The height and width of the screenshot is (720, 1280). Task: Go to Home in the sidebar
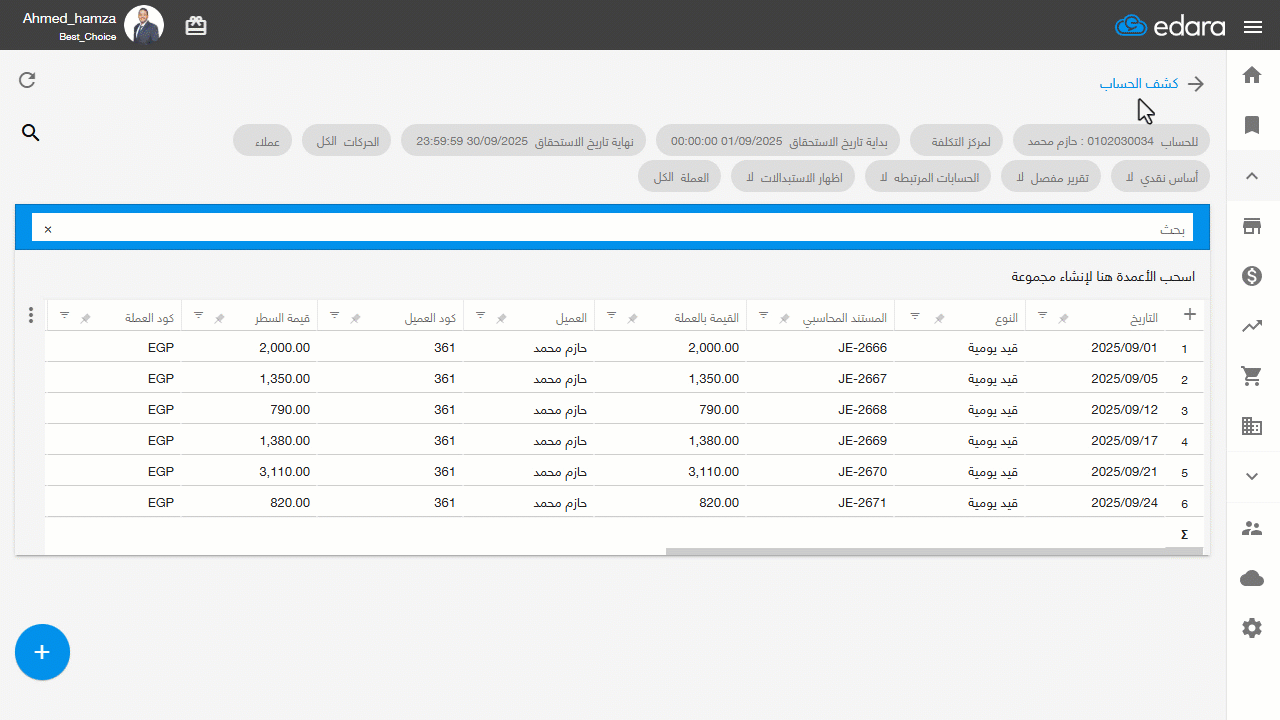[1252, 75]
